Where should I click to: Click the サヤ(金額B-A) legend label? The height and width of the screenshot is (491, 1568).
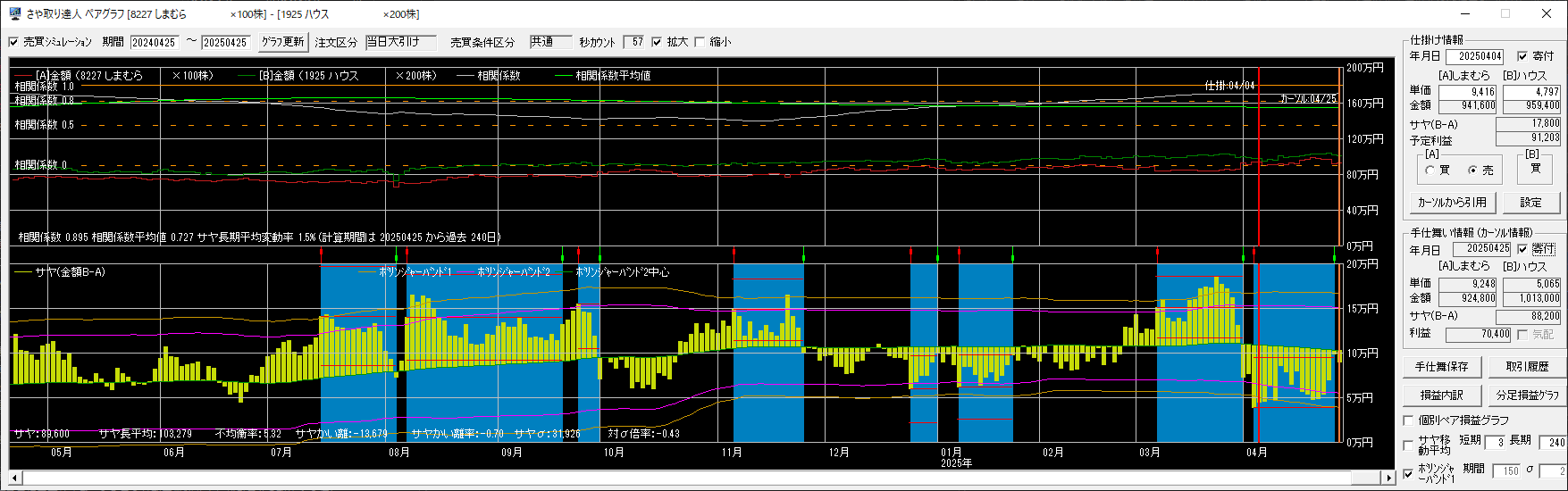click(71, 271)
